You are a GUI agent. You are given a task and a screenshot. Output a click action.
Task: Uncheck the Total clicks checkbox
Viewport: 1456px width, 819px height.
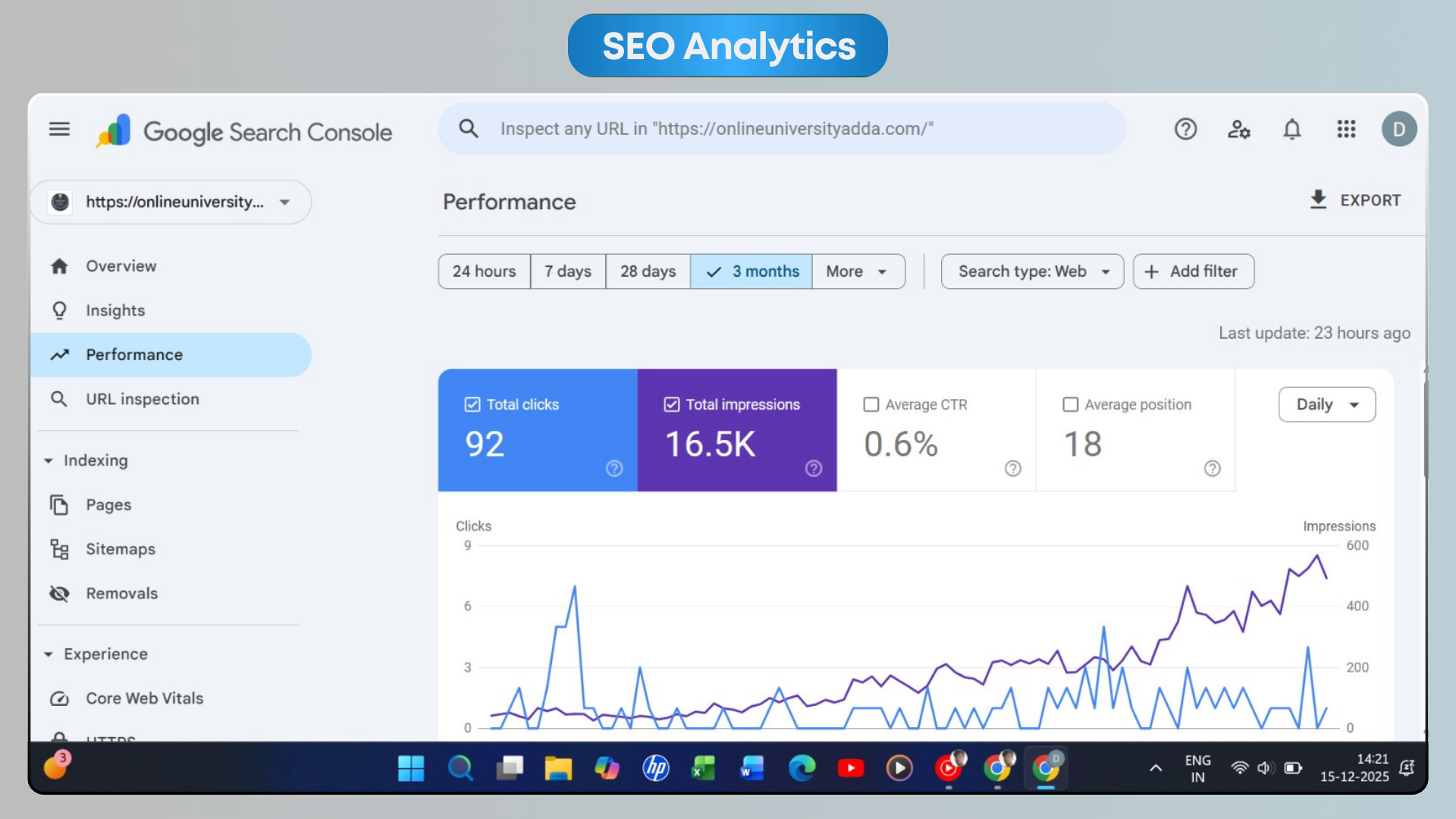472,404
